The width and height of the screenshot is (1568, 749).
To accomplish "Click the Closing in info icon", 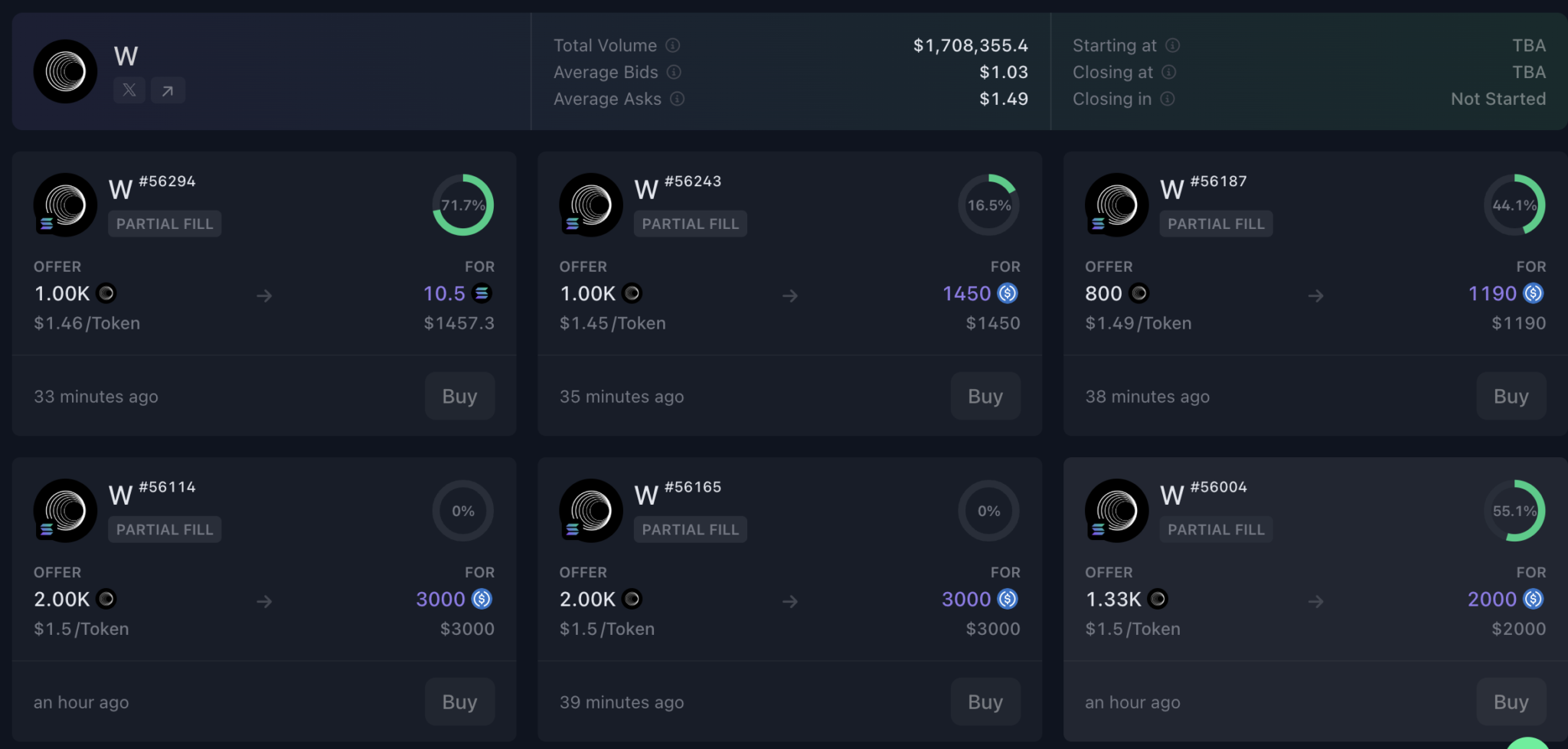I will point(1167,99).
